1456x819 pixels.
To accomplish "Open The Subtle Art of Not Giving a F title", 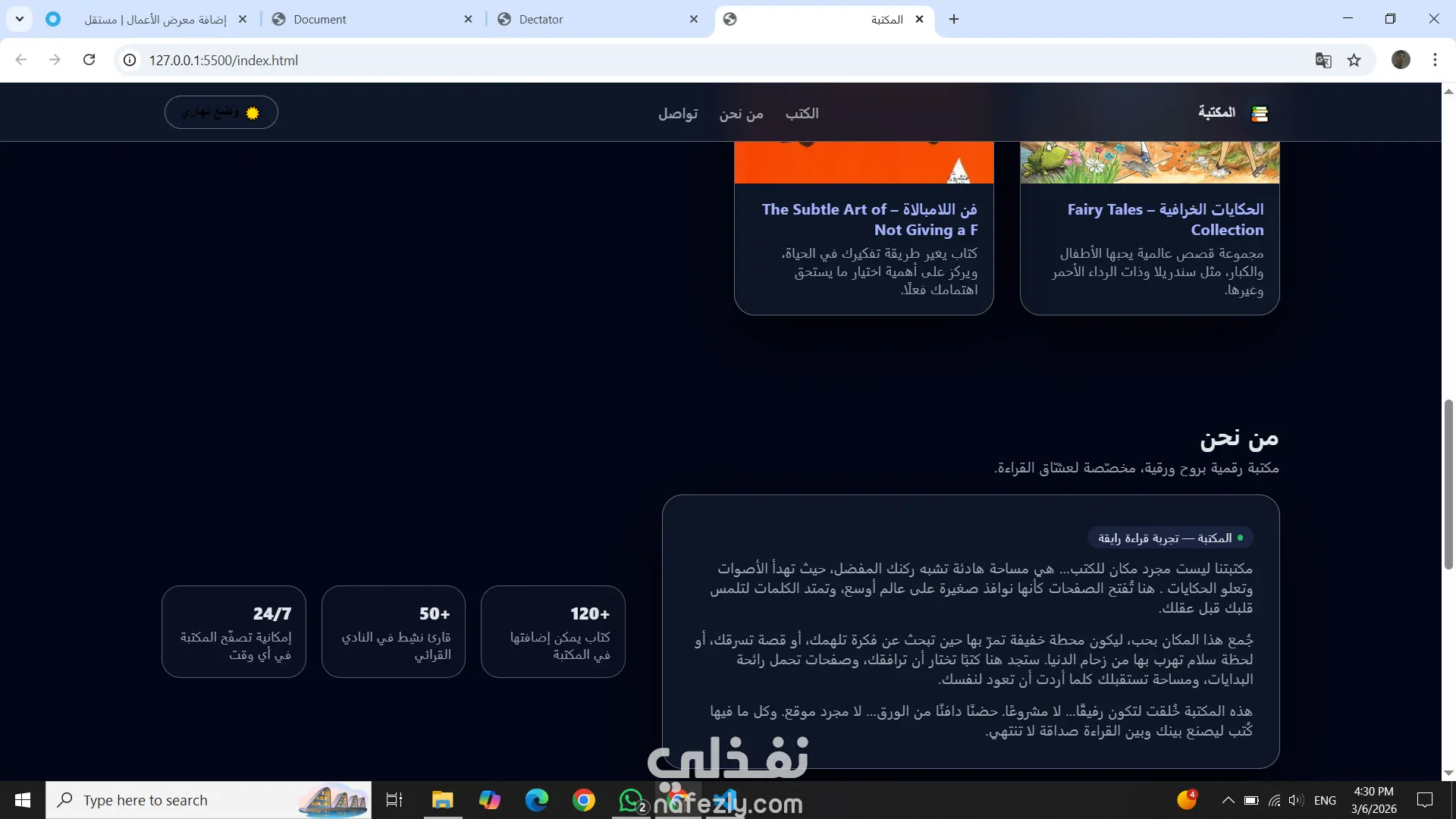I will pyautogui.click(x=870, y=219).
